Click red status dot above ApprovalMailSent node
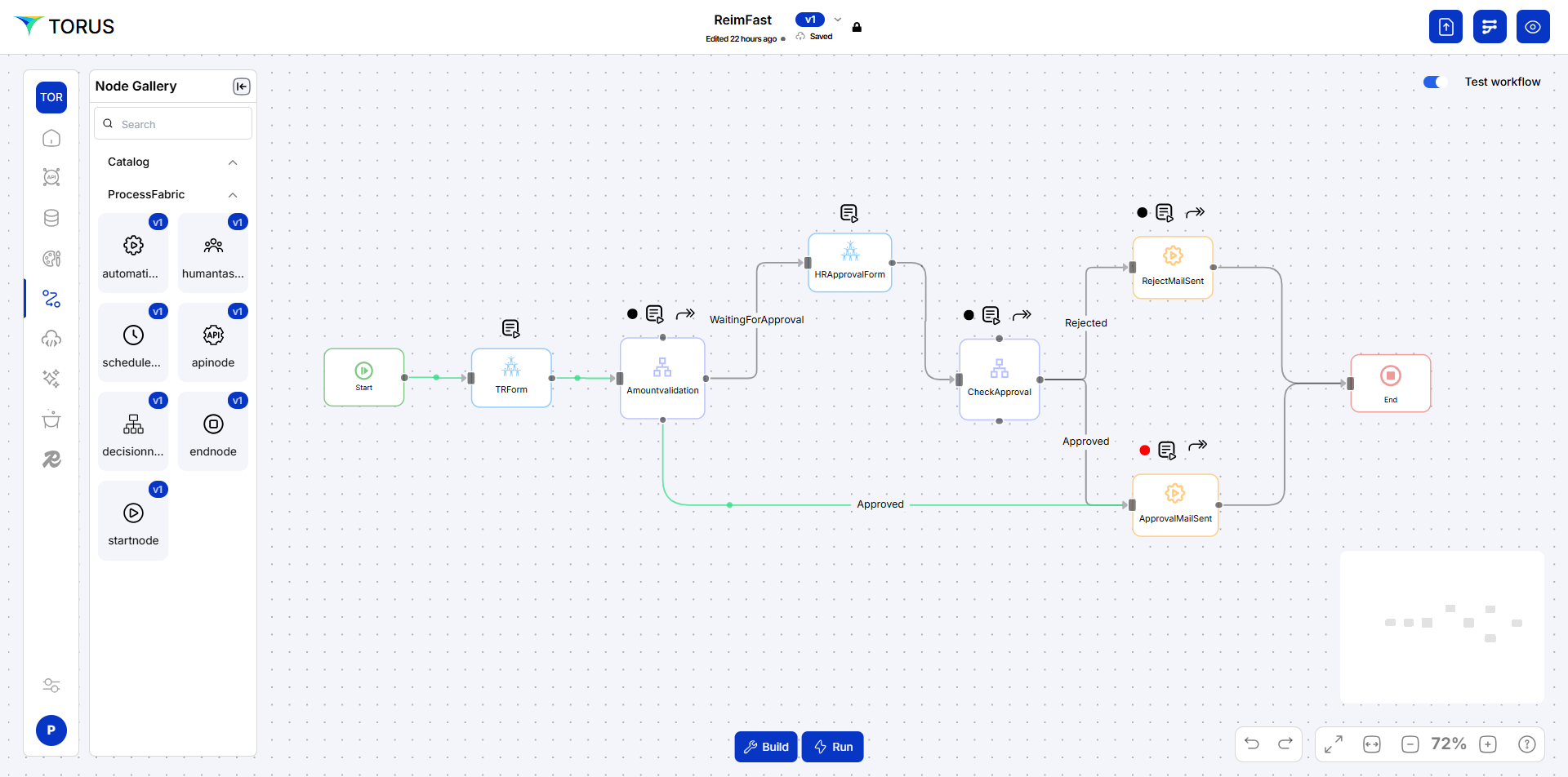Image resolution: width=1568 pixels, height=777 pixels. pos(1145,451)
